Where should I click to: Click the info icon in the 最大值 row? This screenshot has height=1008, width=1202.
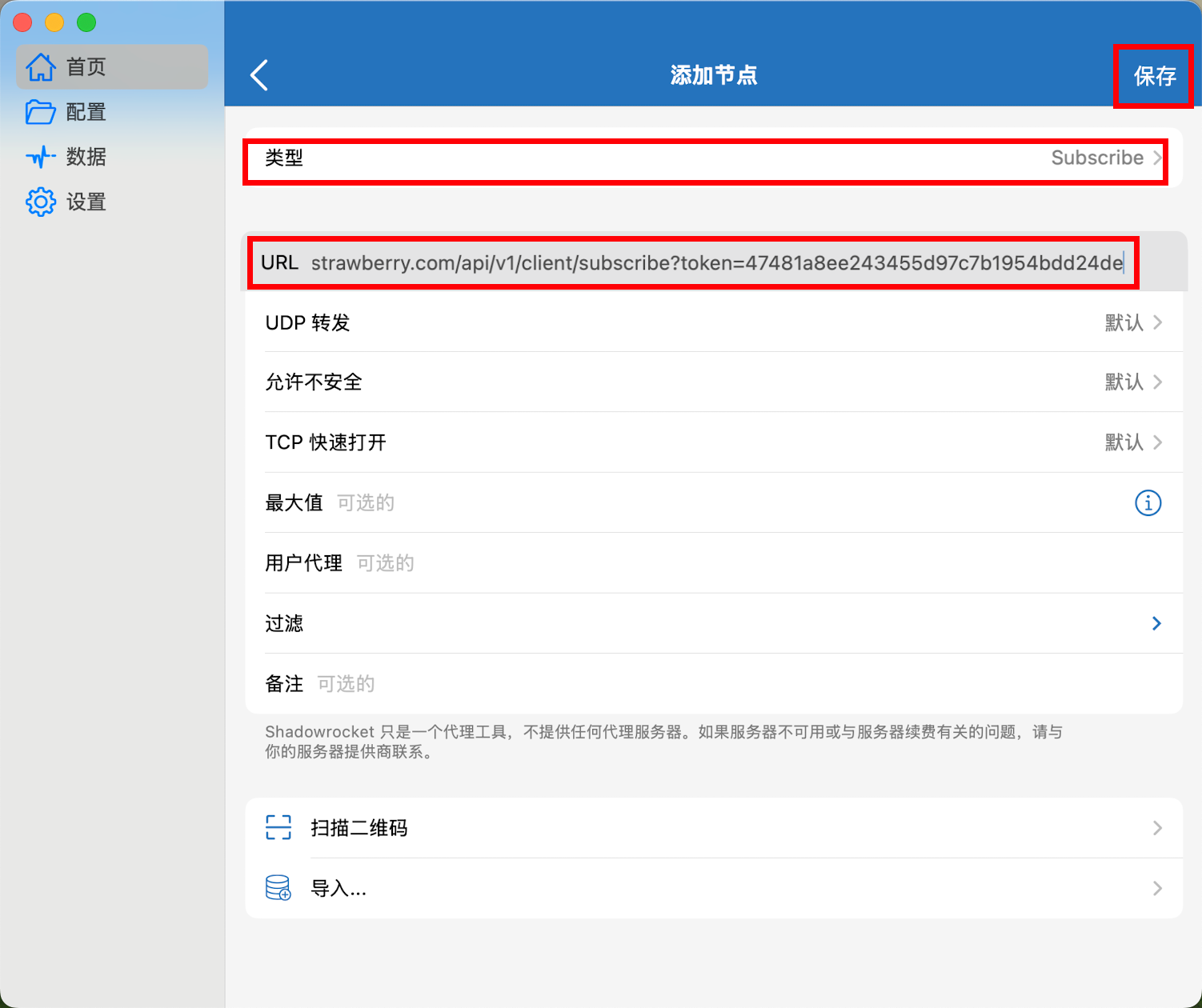coord(1148,502)
